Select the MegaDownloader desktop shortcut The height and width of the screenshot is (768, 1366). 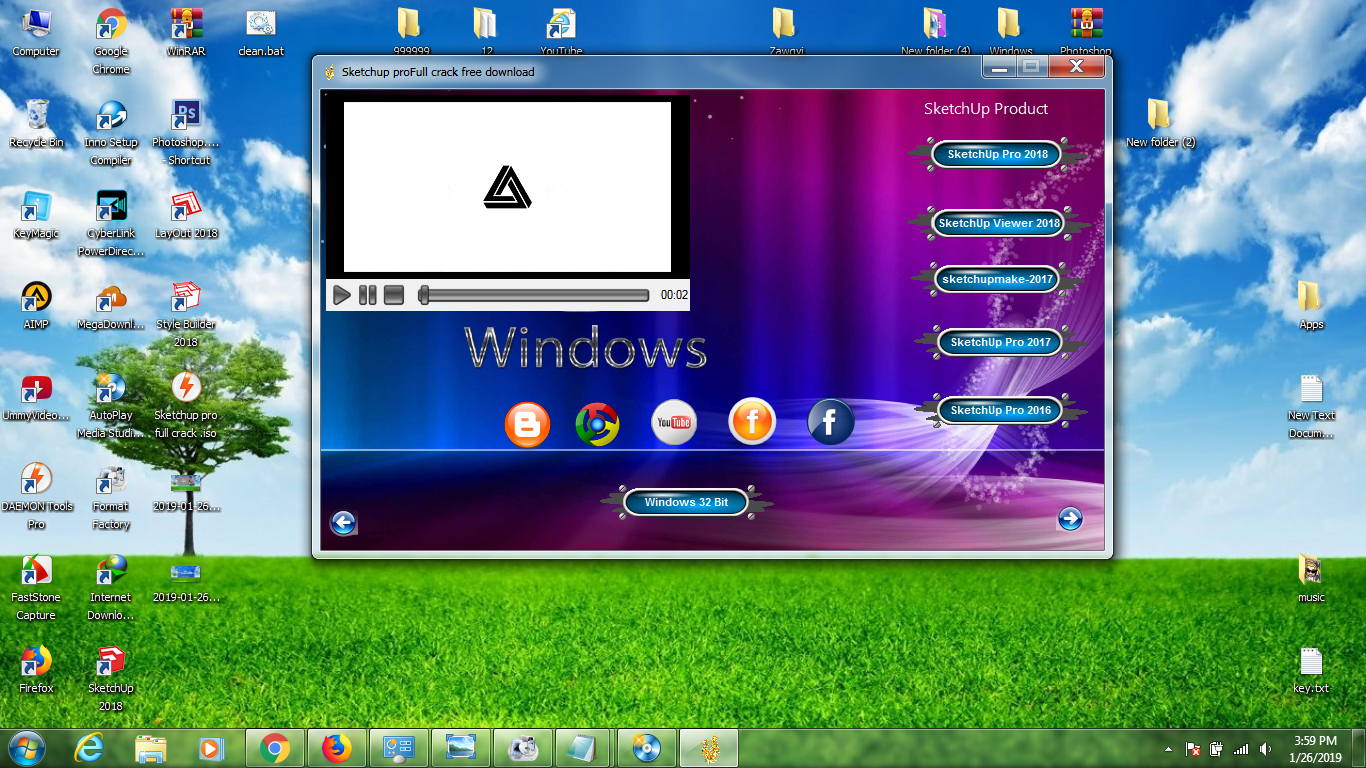point(111,305)
